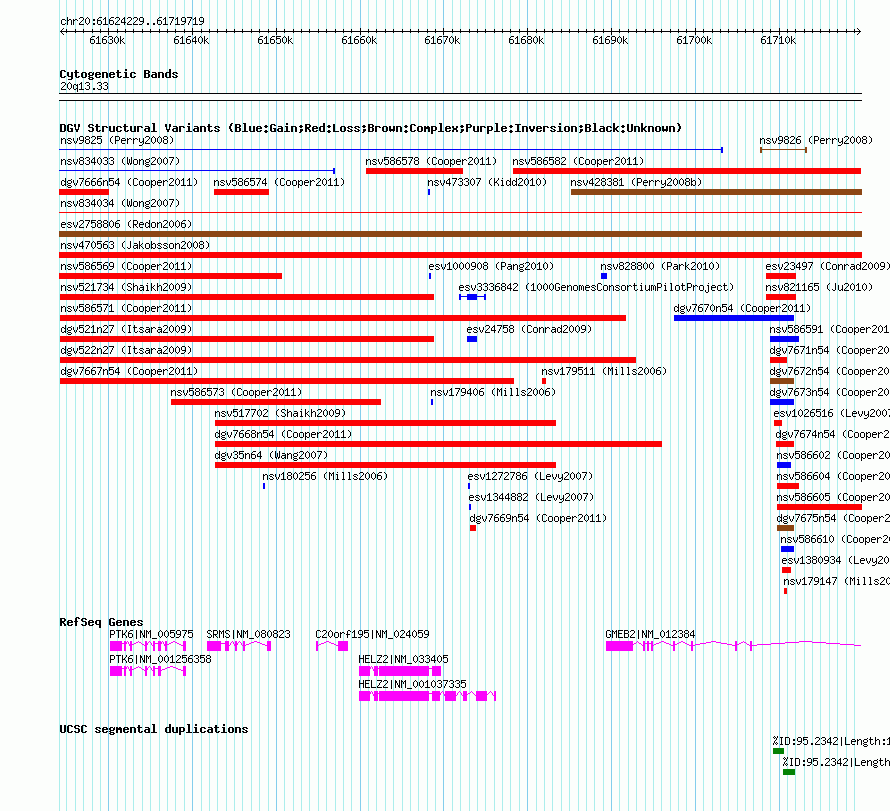Viewport: 890px width, 811px height.
Task: Select the UCSC segmental duplications track title
Action: [154, 729]
